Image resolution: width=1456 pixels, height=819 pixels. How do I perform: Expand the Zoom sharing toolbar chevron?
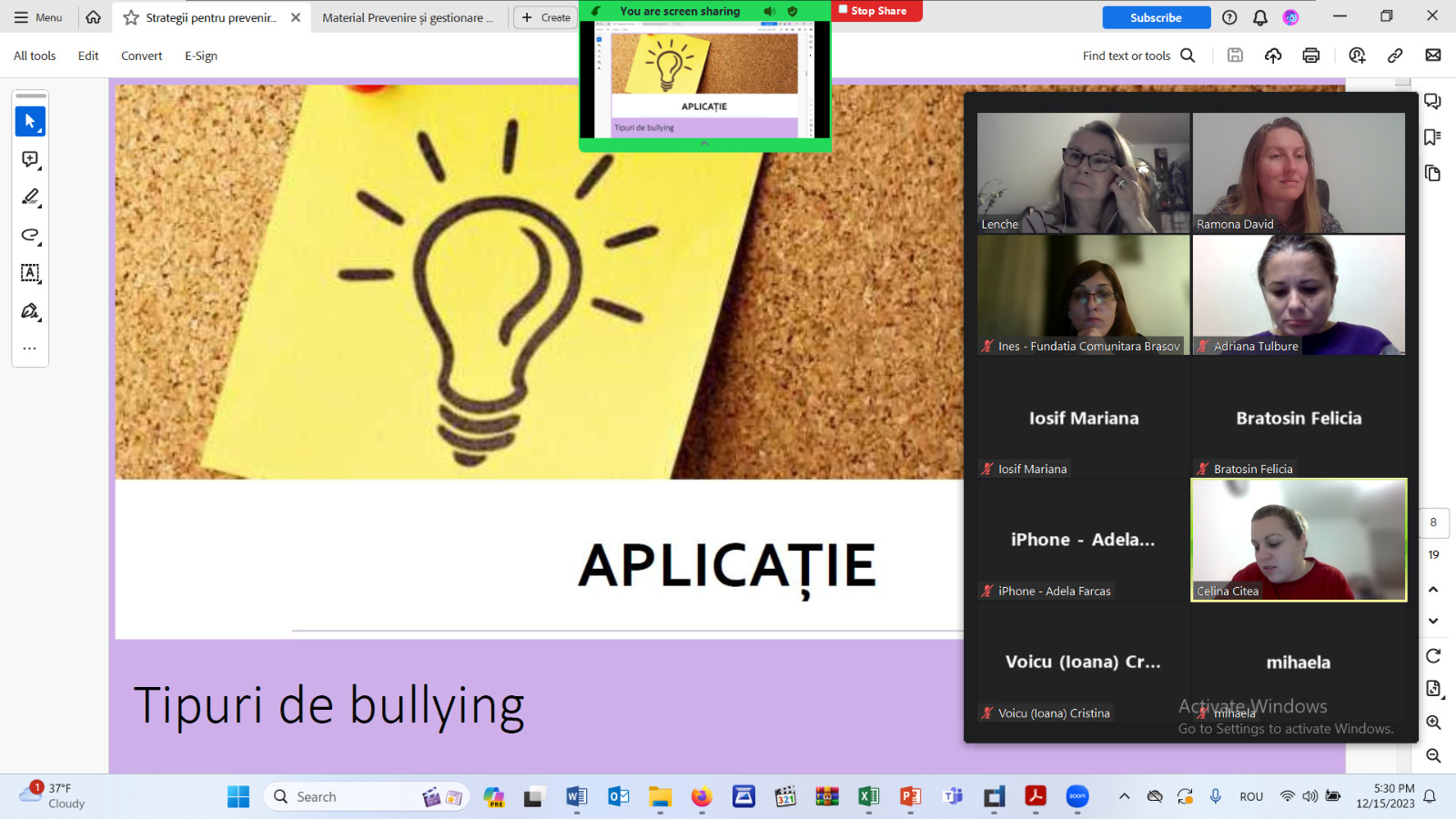coord(704,144)
